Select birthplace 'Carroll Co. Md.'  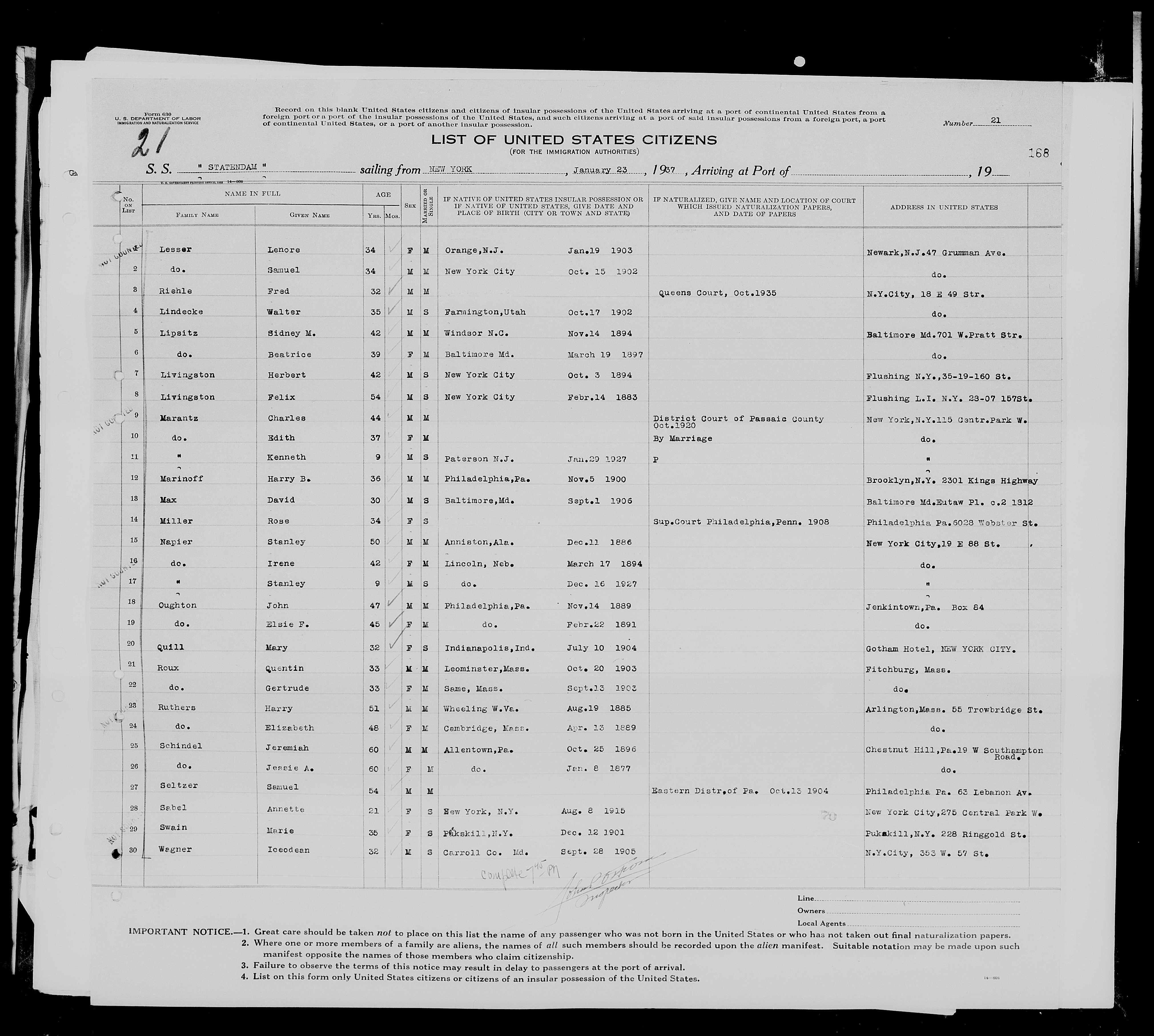486,853
